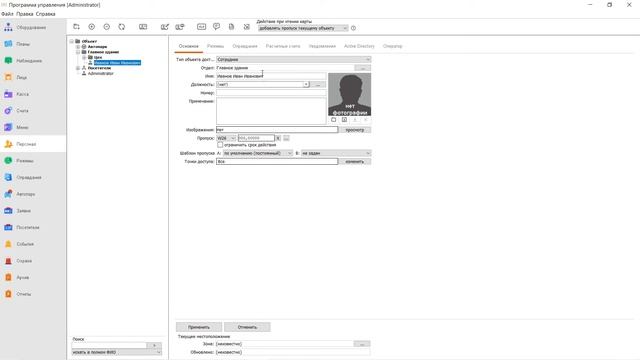Switch to the Active Directory tab
The height and width of the screenshot is (360, 640).
(x=359, y=46)
